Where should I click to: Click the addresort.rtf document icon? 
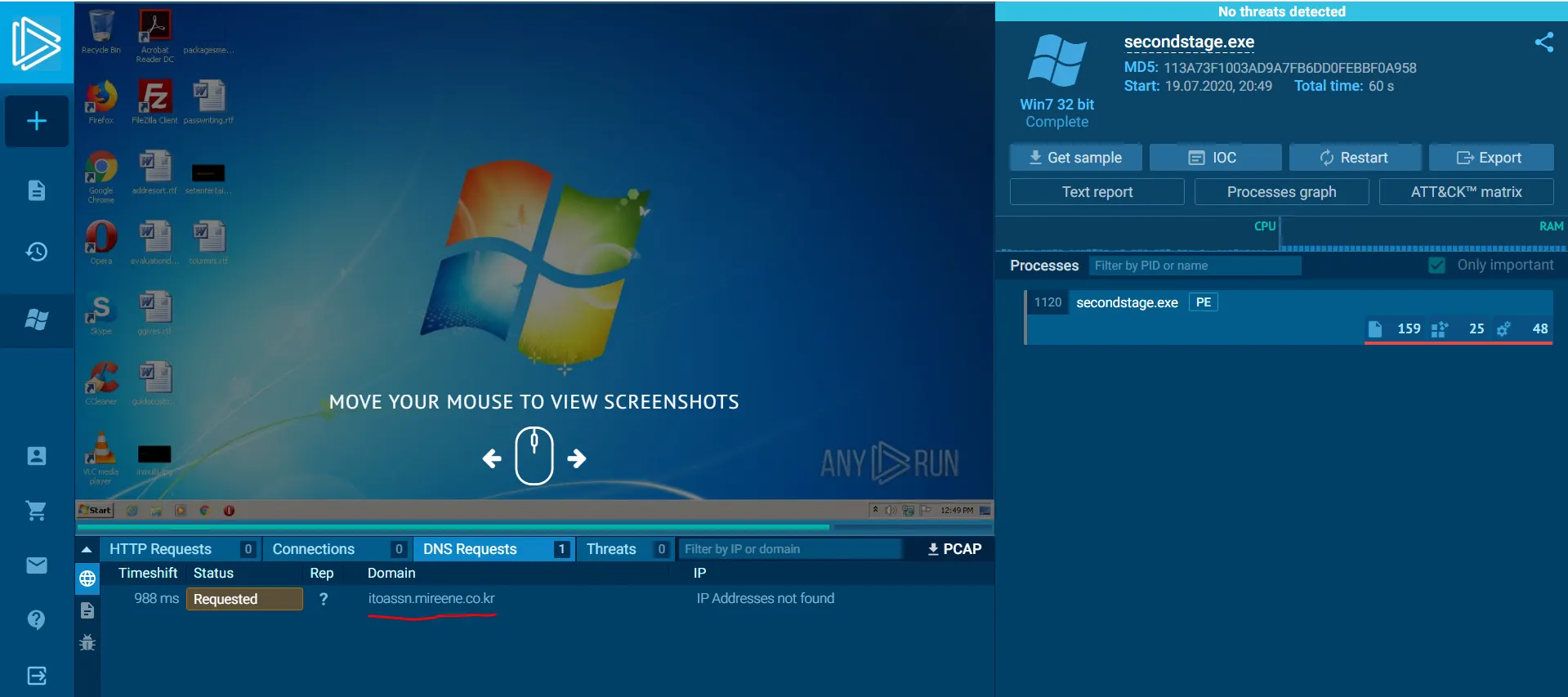coord(154,172)
